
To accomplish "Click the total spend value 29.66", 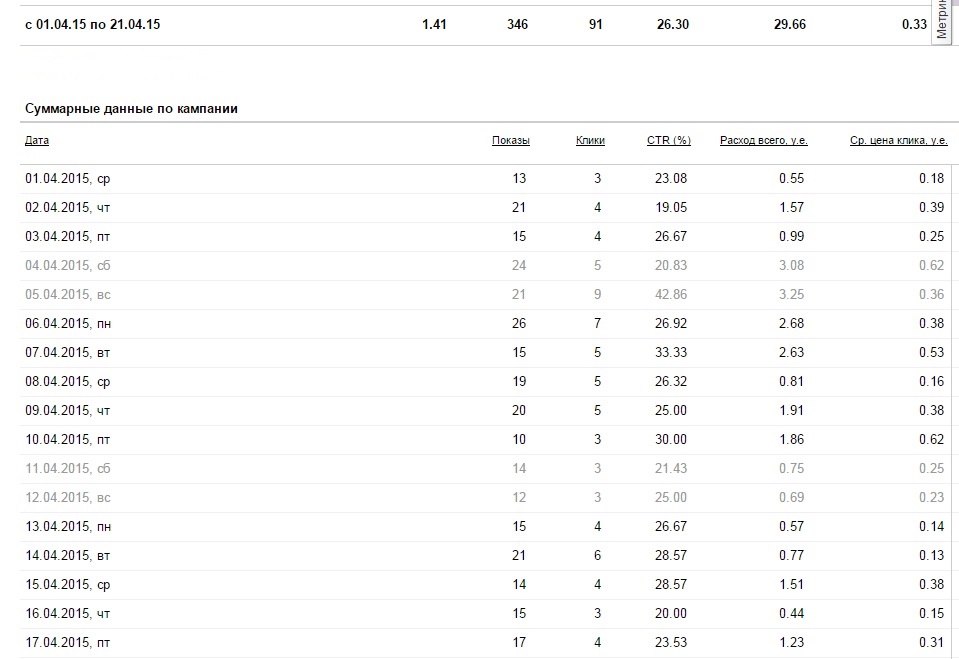I will coord(790,24).
